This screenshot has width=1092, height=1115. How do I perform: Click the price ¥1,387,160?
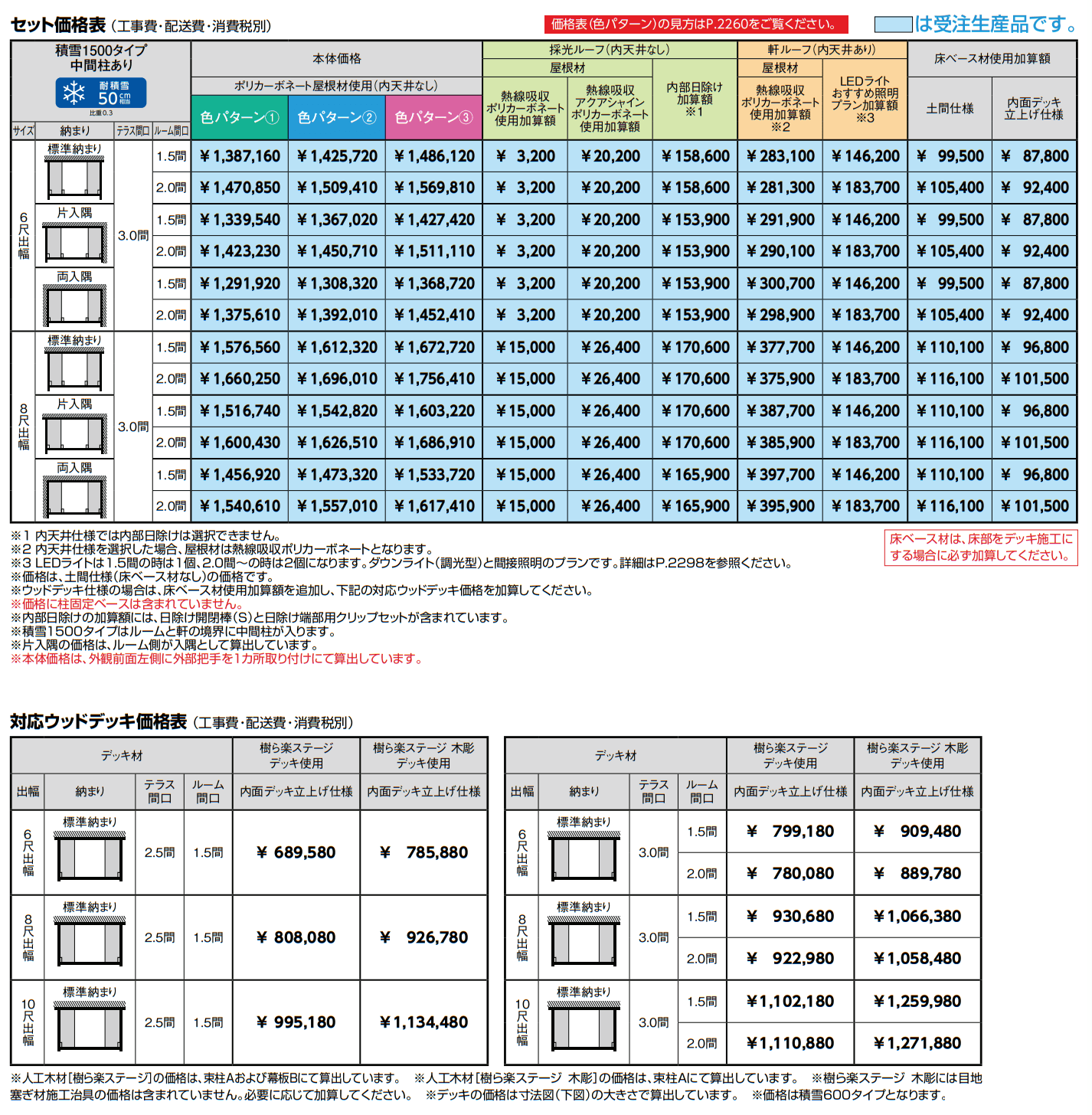(240, 156)
